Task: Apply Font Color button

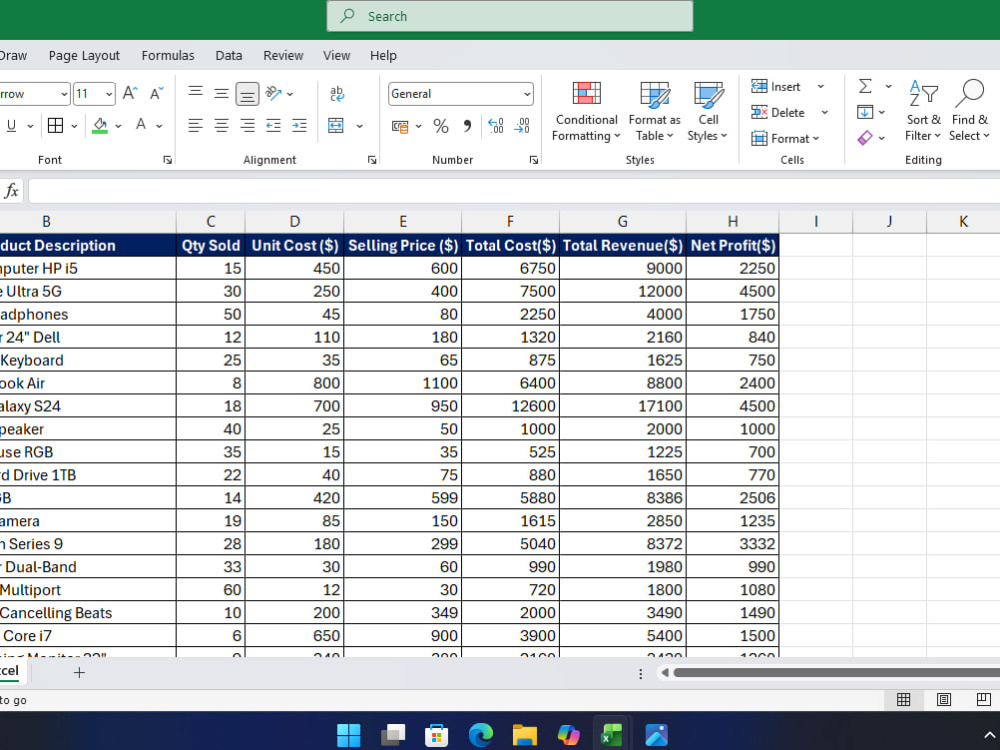Action: click(x=141, y=125)
